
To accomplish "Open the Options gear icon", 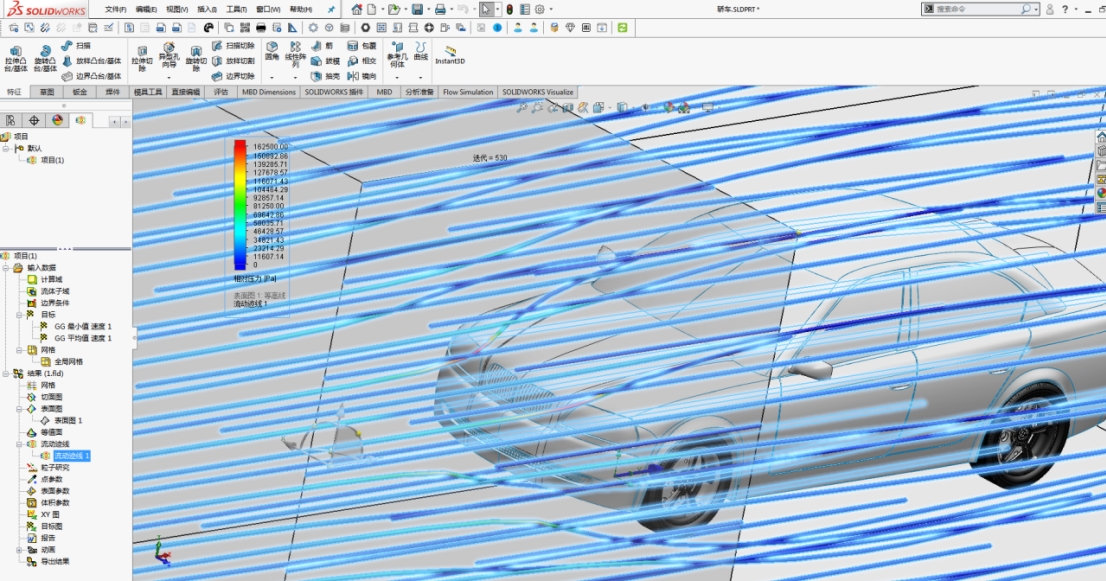I will 540,9.
